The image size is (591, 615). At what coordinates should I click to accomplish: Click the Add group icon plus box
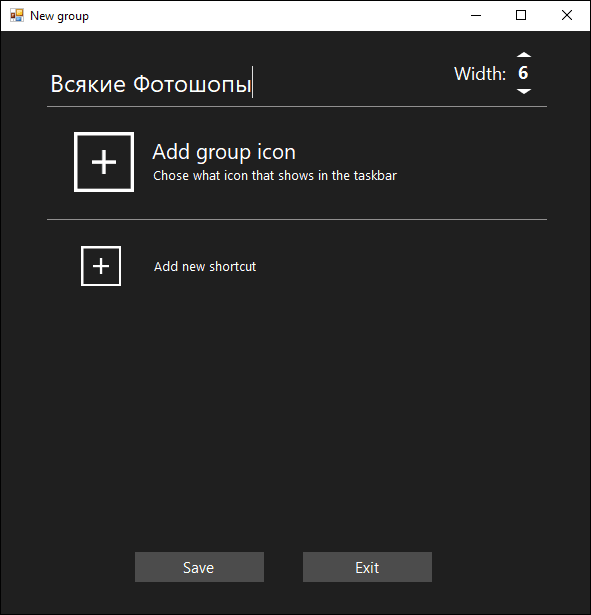(x=104, y=162)
